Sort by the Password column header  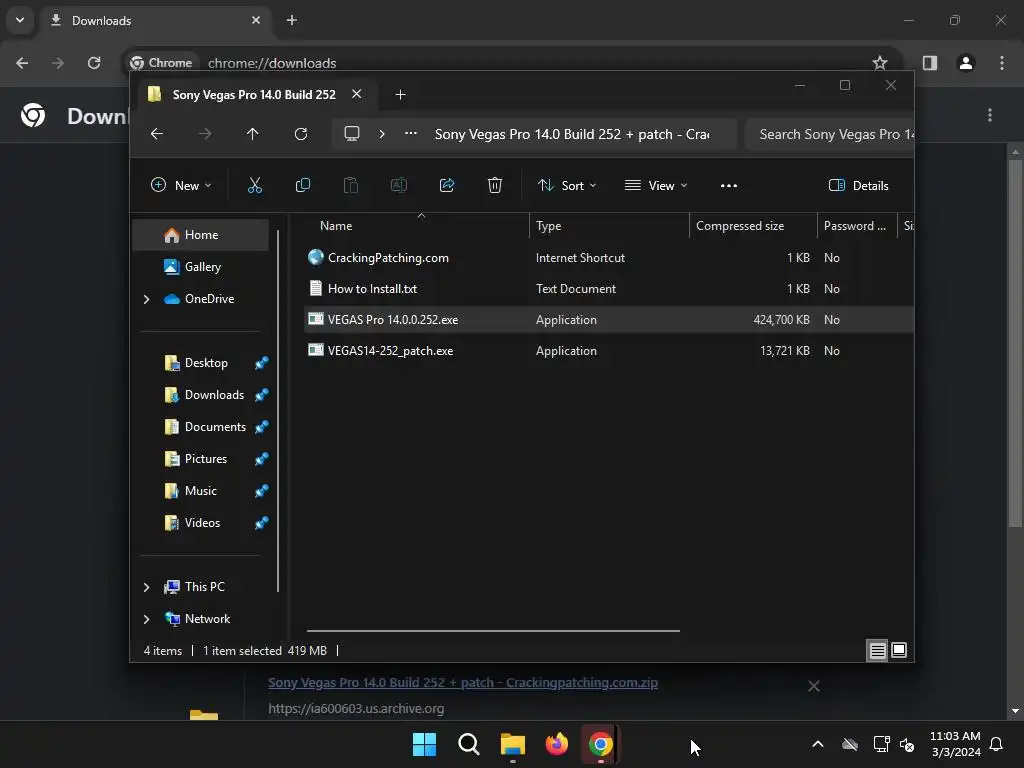pyautogui.click(x=857, y=226)
